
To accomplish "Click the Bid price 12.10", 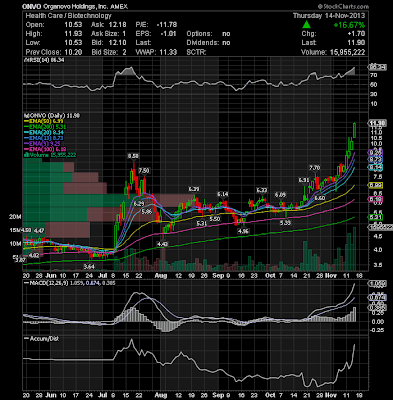I will (117, 43).
